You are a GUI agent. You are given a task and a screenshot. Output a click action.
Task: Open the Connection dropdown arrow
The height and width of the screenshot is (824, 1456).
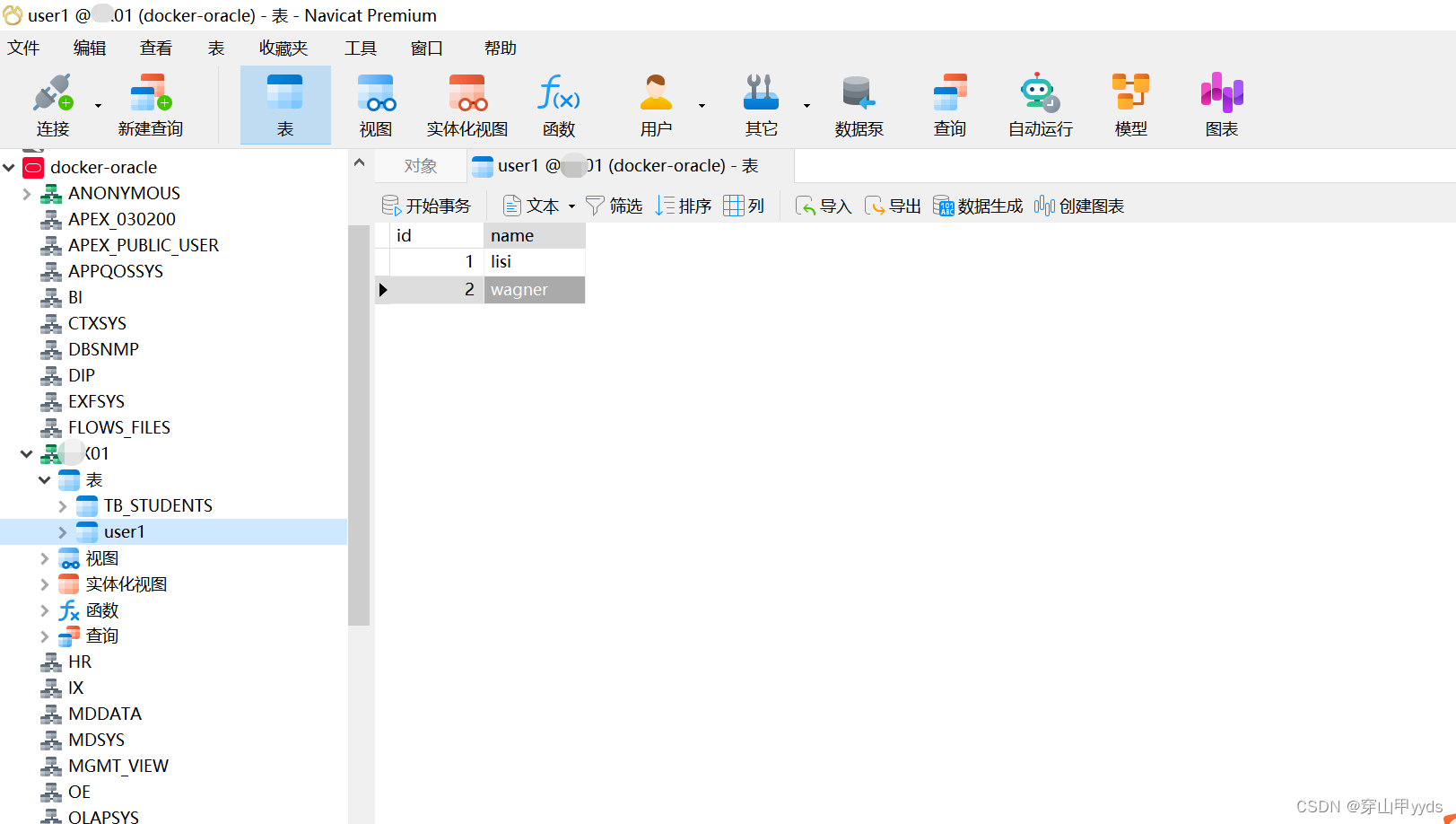click(x=98, y=106)
